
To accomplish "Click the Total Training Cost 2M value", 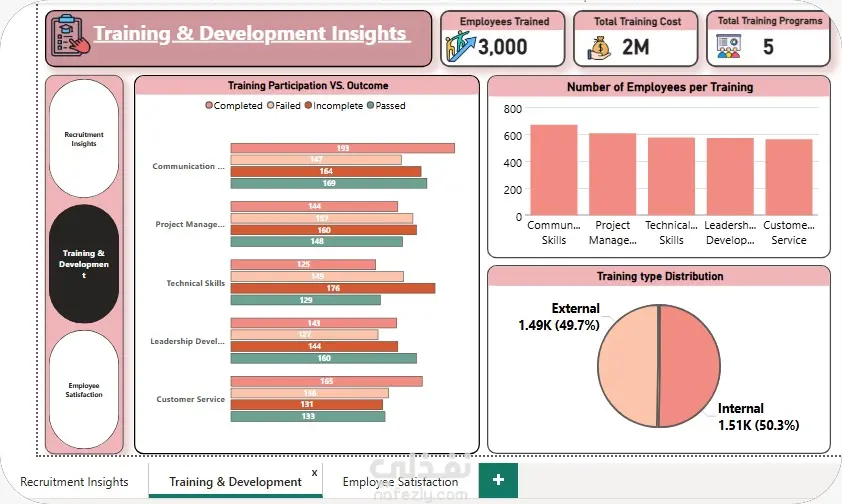I will click(636, 47).
